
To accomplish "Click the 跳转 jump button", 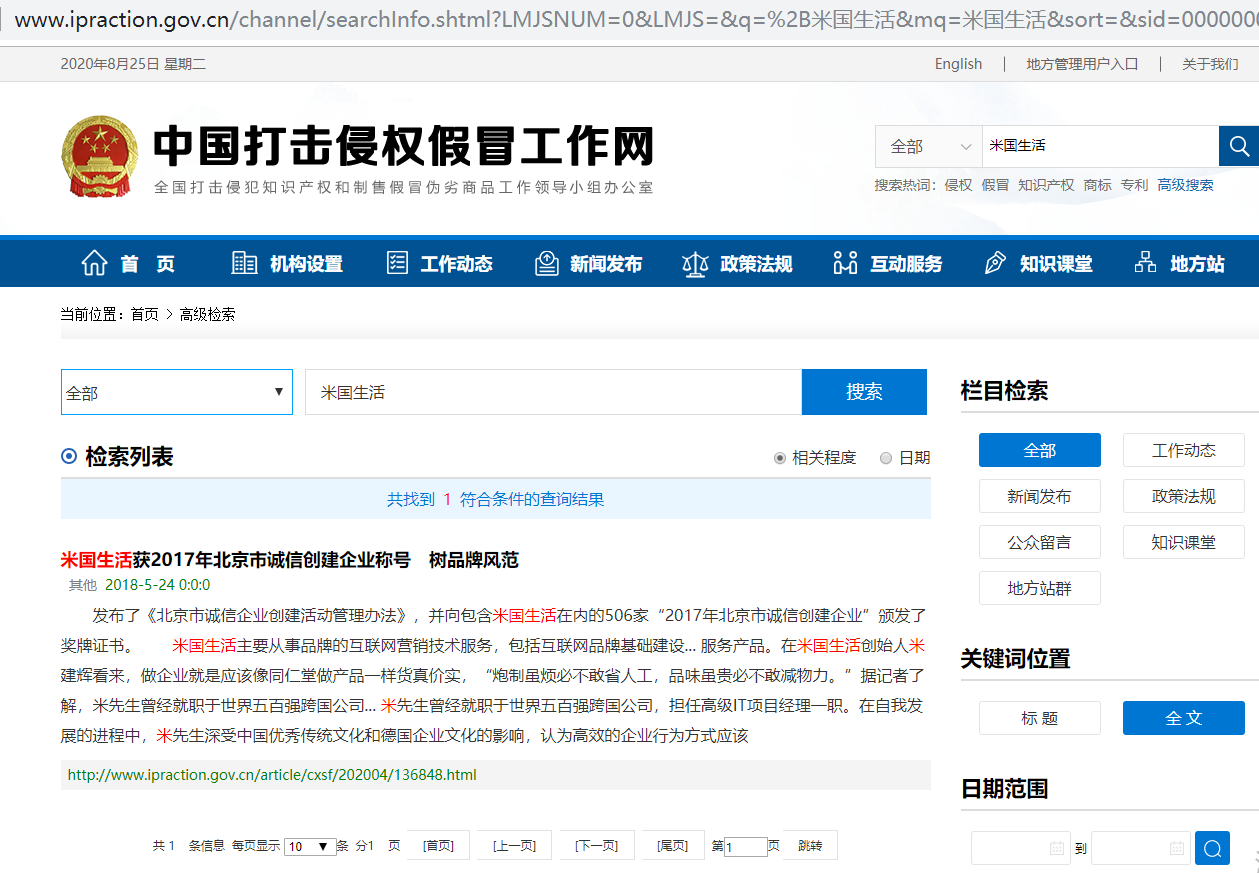I will [x=810, y=846].
